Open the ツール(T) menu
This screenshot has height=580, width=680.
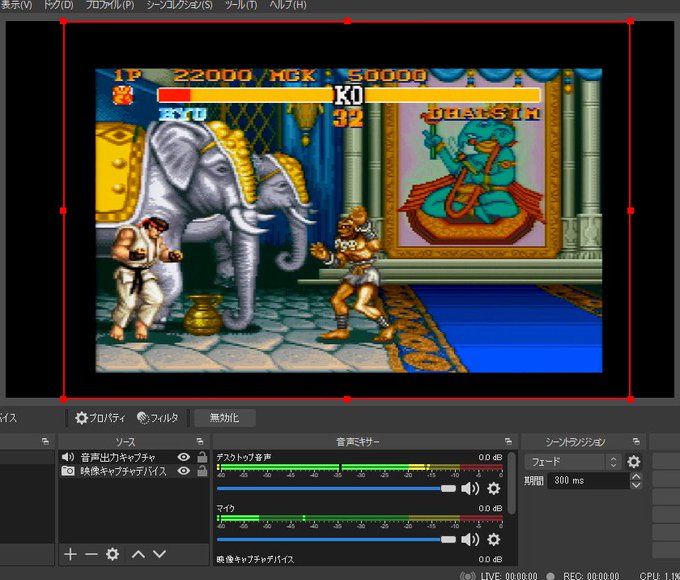tap(241, 5)
